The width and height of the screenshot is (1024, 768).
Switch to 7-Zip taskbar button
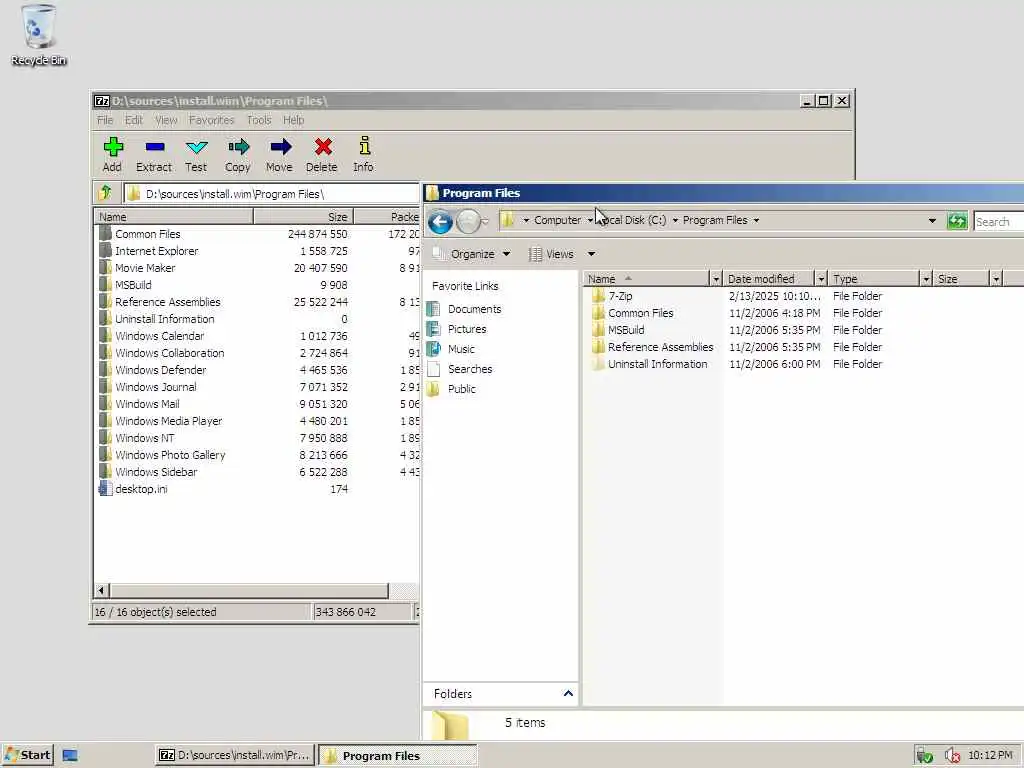pos(235,756)
